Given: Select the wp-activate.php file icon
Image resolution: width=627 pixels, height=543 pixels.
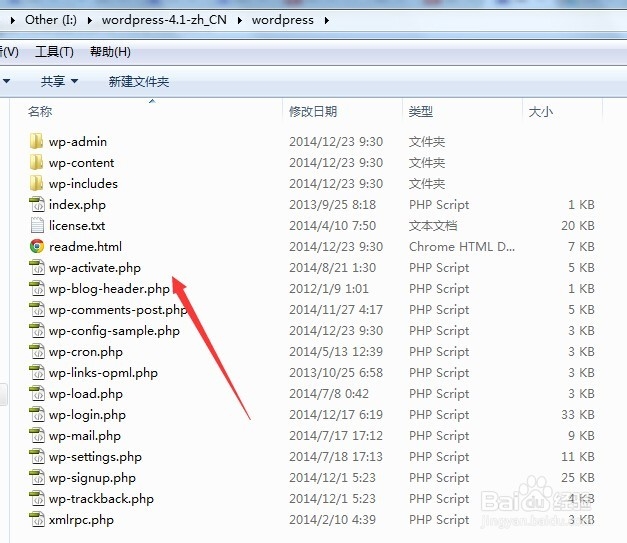Looking at the screenshot, I should (37, 267).
